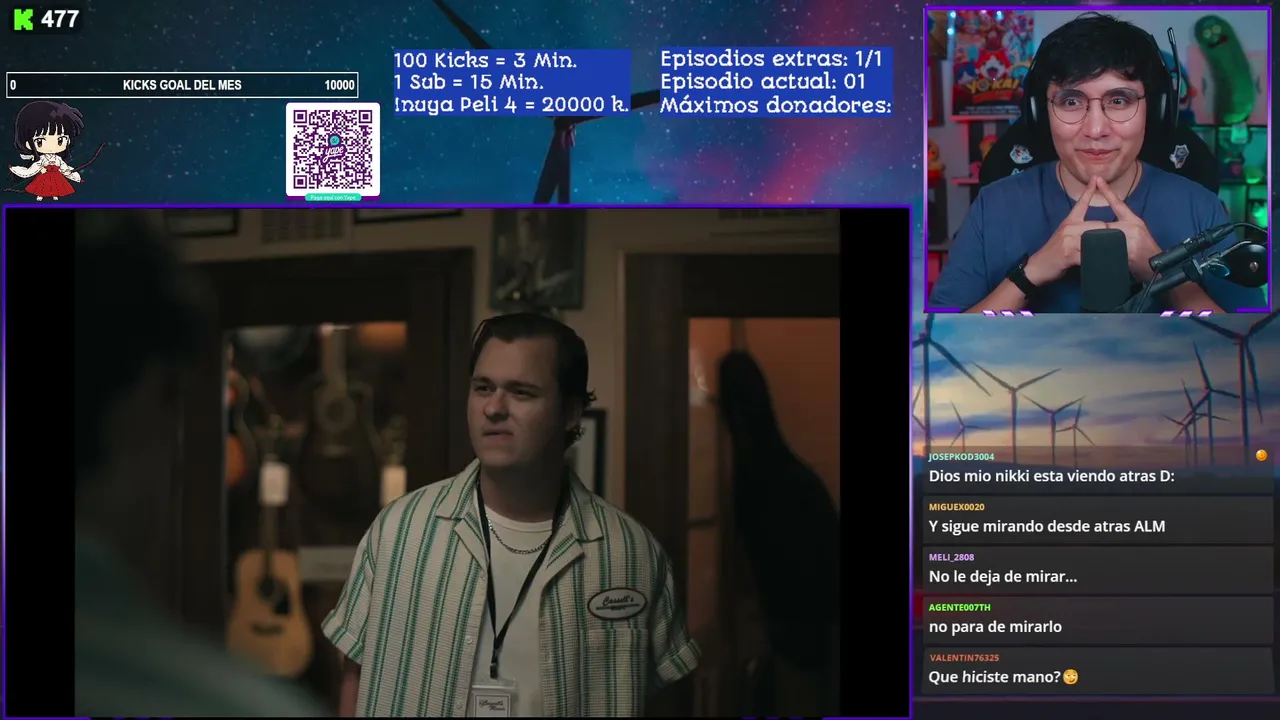
Task: Click the viewer count 477
Action: click(x=60, y=19)
